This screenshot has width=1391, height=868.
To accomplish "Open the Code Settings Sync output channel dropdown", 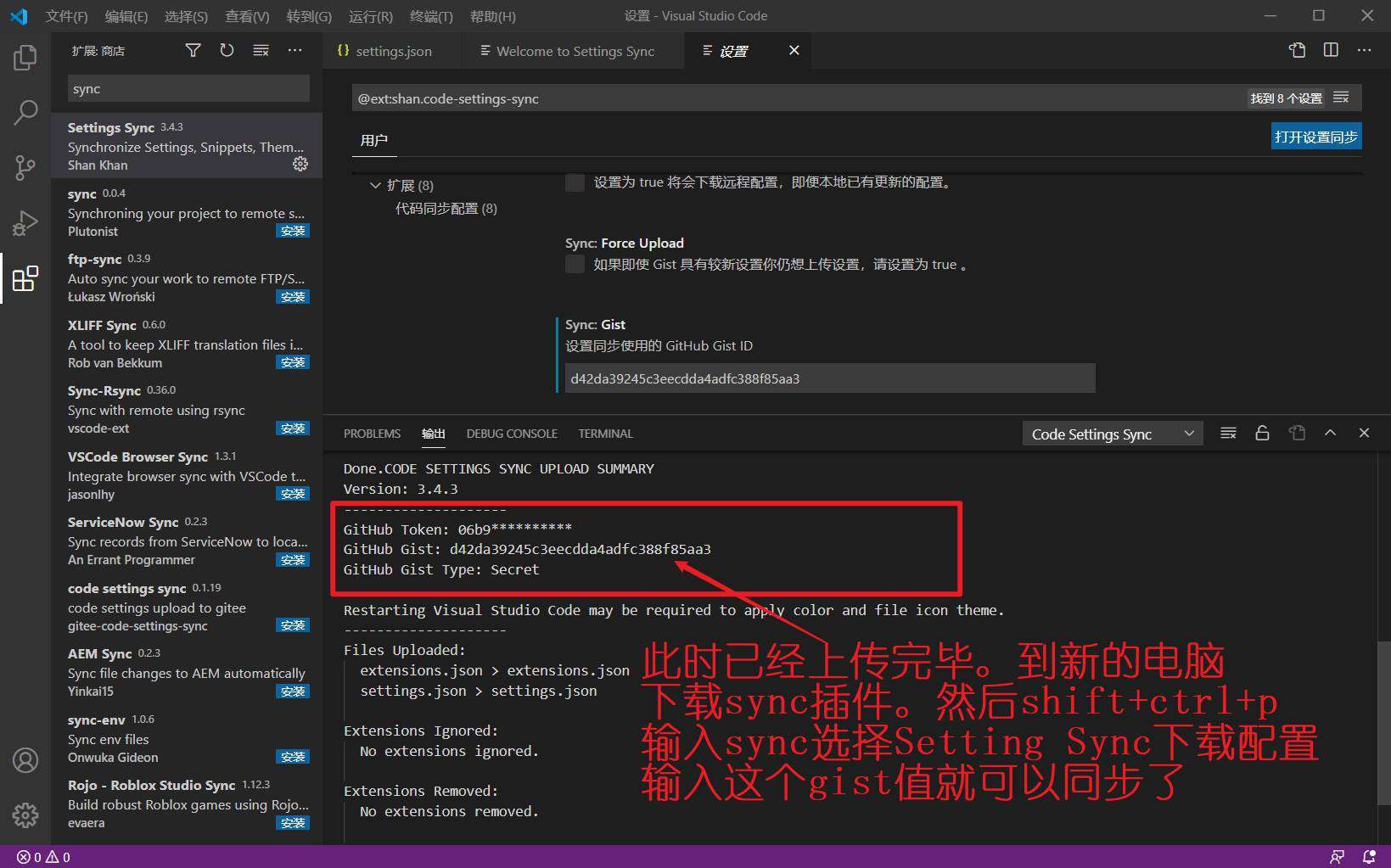I will 1113,434.
